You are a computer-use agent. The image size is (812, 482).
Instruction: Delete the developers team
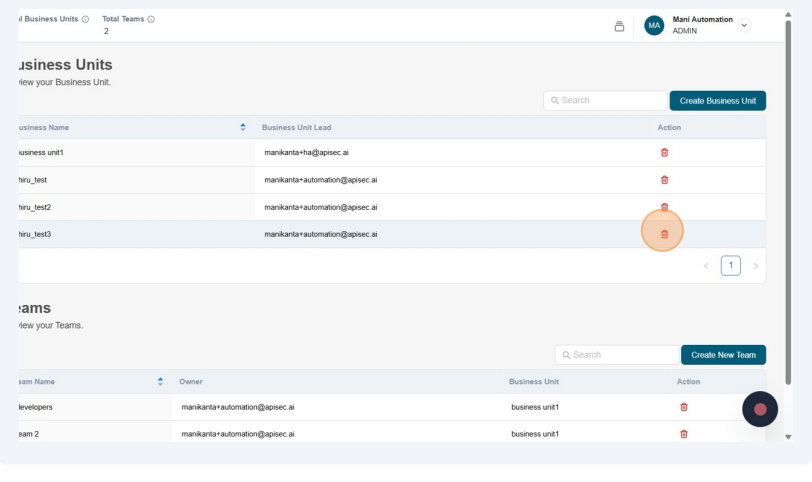(684, 407)
